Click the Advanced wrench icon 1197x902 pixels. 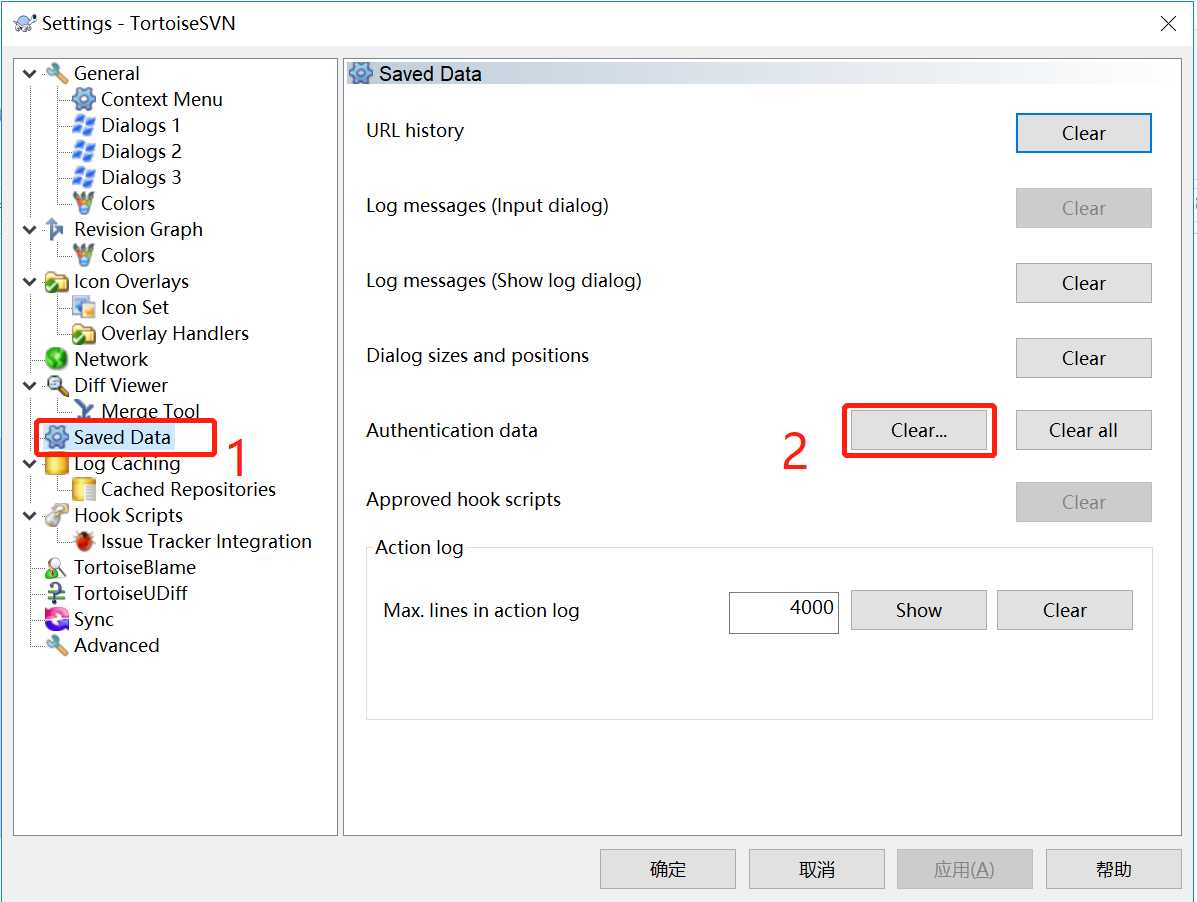pos(56,645)
